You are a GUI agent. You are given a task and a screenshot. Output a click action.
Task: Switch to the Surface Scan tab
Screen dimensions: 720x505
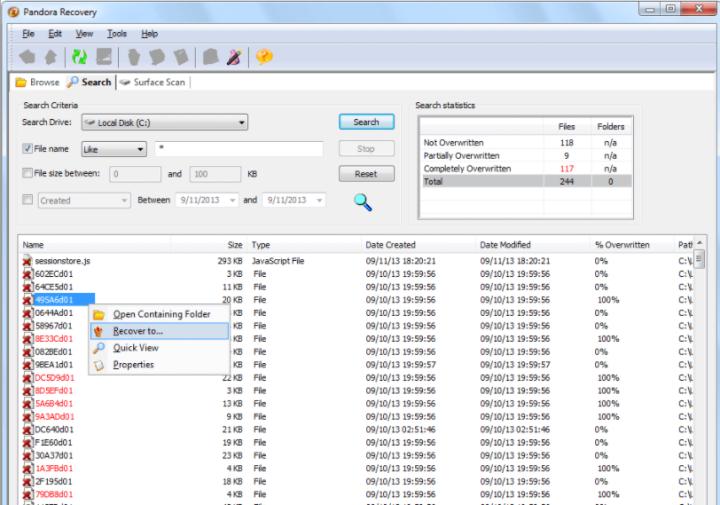155,82
